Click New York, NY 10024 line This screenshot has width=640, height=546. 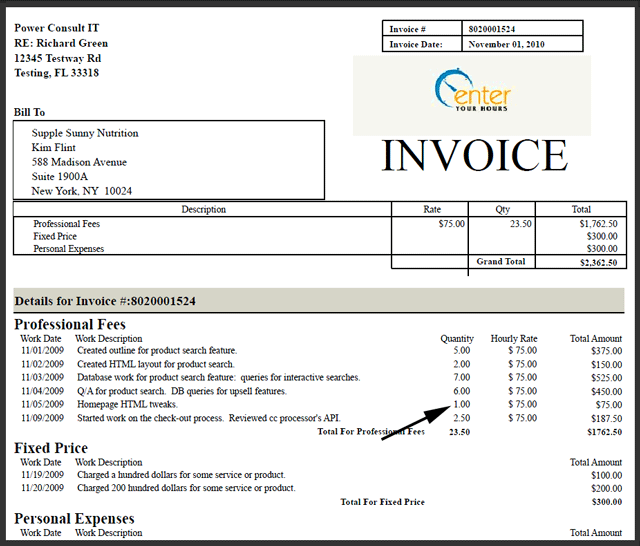pyautogui.click(x=82, y=191)
